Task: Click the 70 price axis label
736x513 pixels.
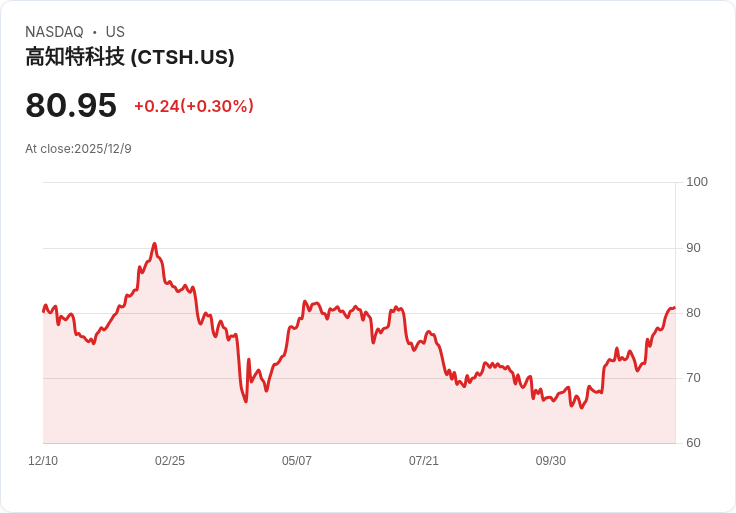Action: coord(693,378)
